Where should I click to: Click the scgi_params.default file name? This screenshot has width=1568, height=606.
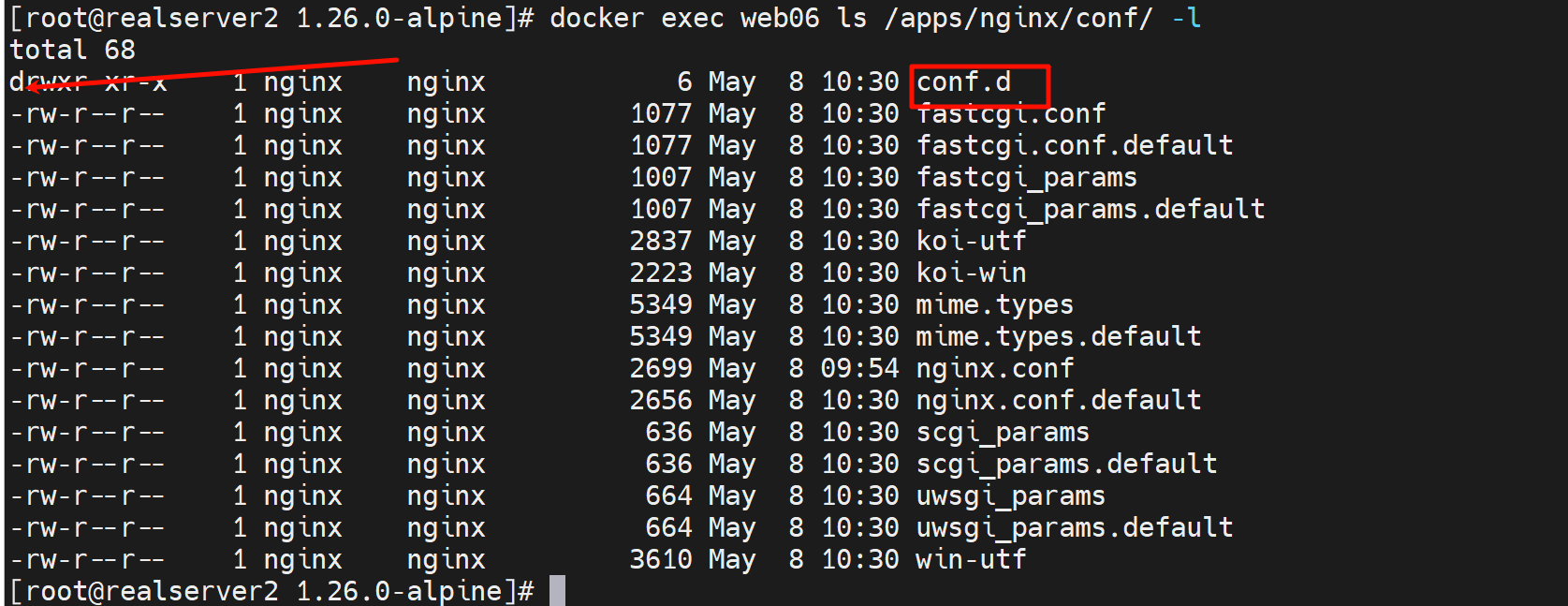click(x=1066, y=465)
